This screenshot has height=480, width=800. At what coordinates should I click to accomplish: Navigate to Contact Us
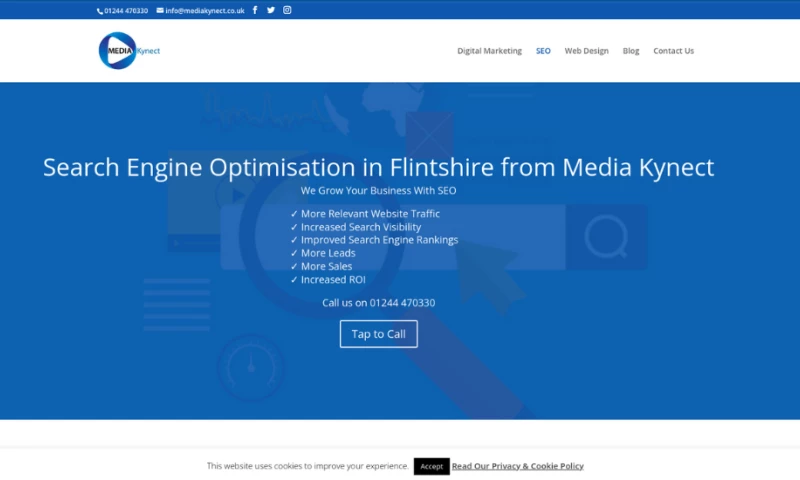pos(673,51)
